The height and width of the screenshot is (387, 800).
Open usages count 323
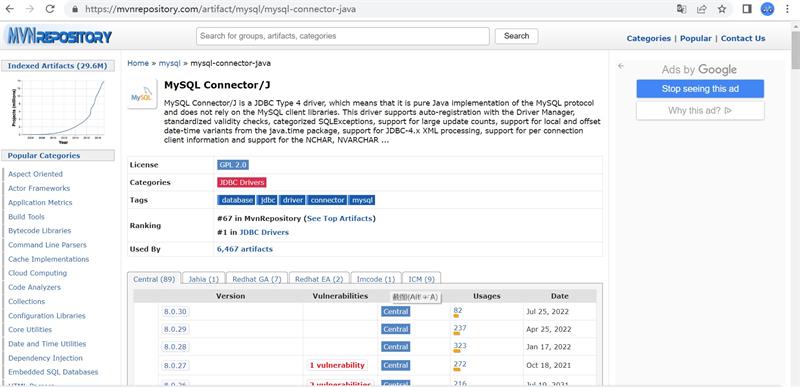[x=460, y=346]
